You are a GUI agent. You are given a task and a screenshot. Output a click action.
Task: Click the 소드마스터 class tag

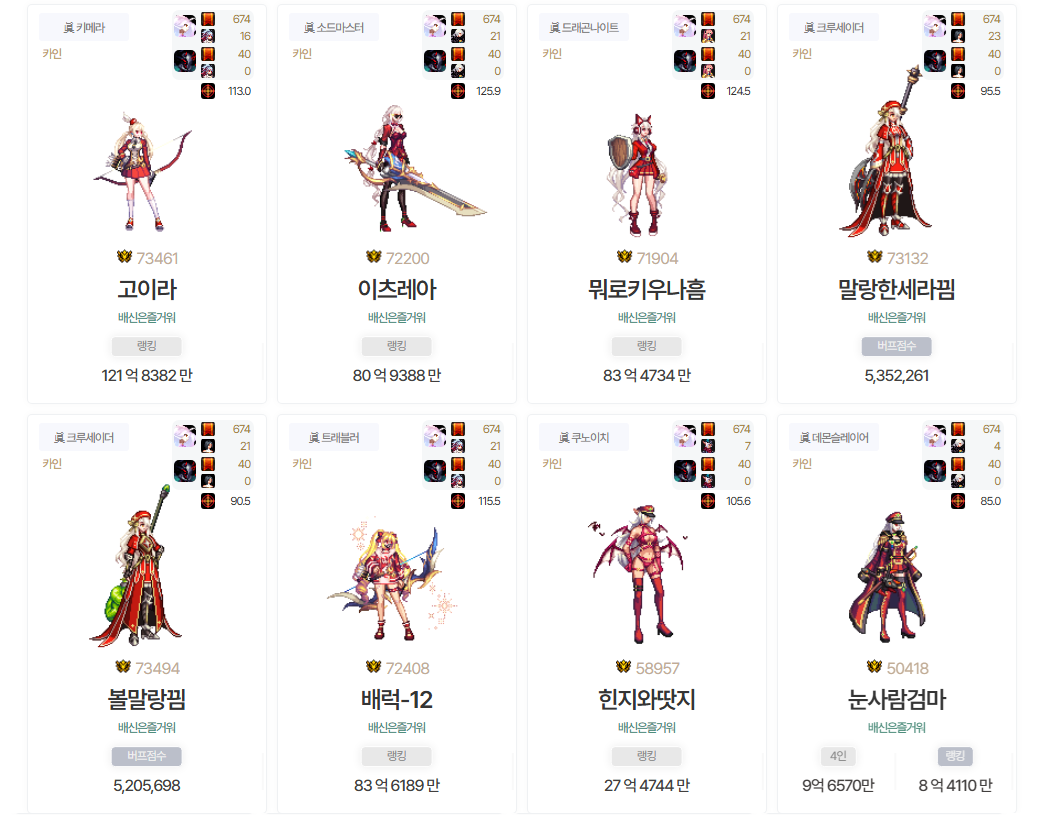(x=334, y=28)
